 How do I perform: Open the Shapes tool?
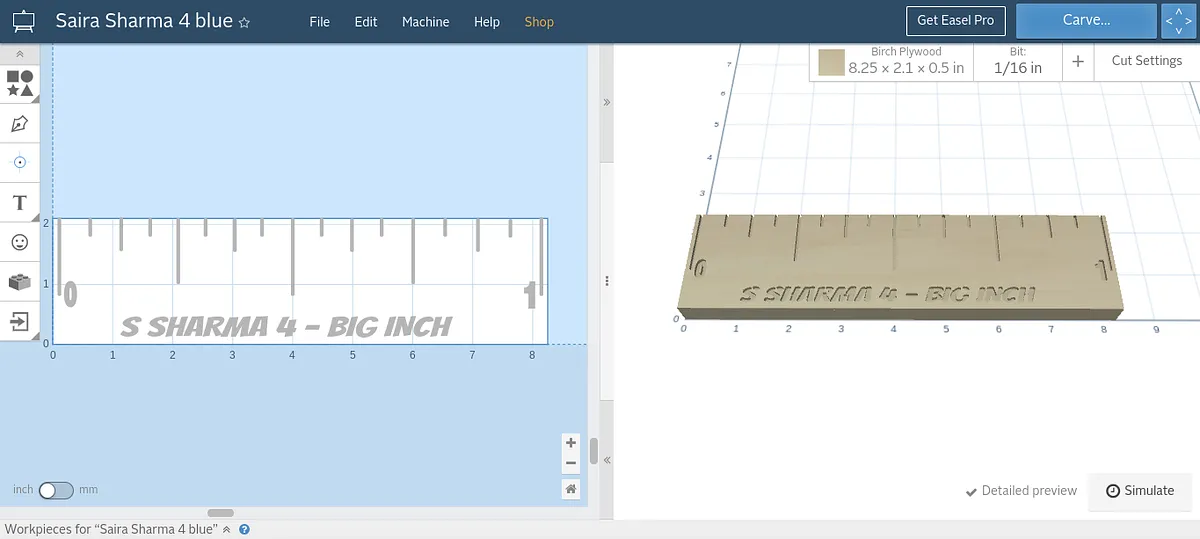coord(20,83)
